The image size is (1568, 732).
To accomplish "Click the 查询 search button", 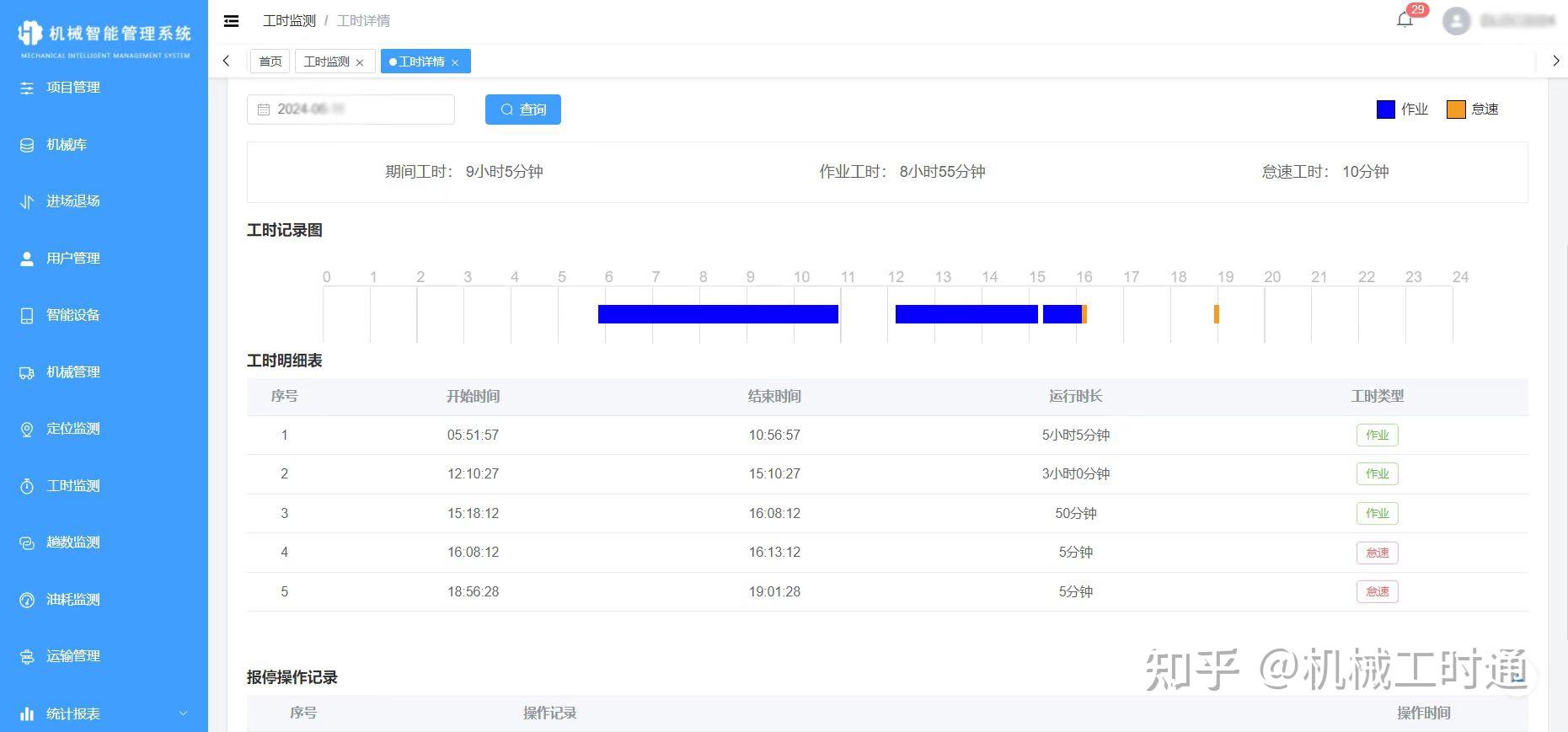I will point(523,110).
